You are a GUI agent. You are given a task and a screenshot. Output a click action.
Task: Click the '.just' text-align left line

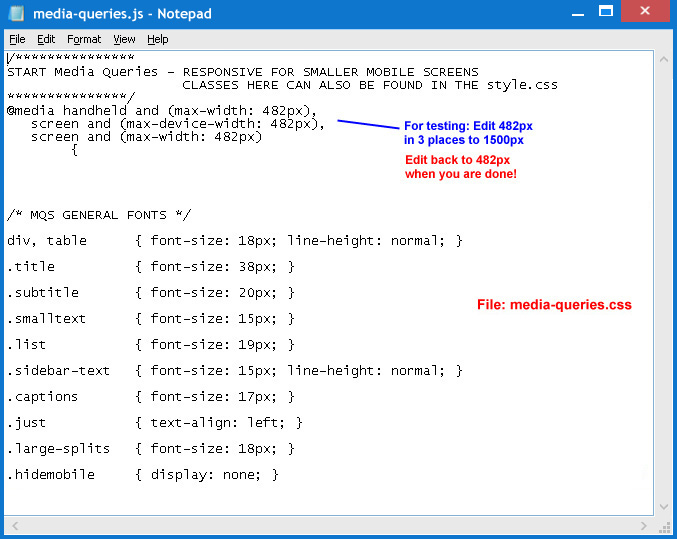tap(155, 422)
